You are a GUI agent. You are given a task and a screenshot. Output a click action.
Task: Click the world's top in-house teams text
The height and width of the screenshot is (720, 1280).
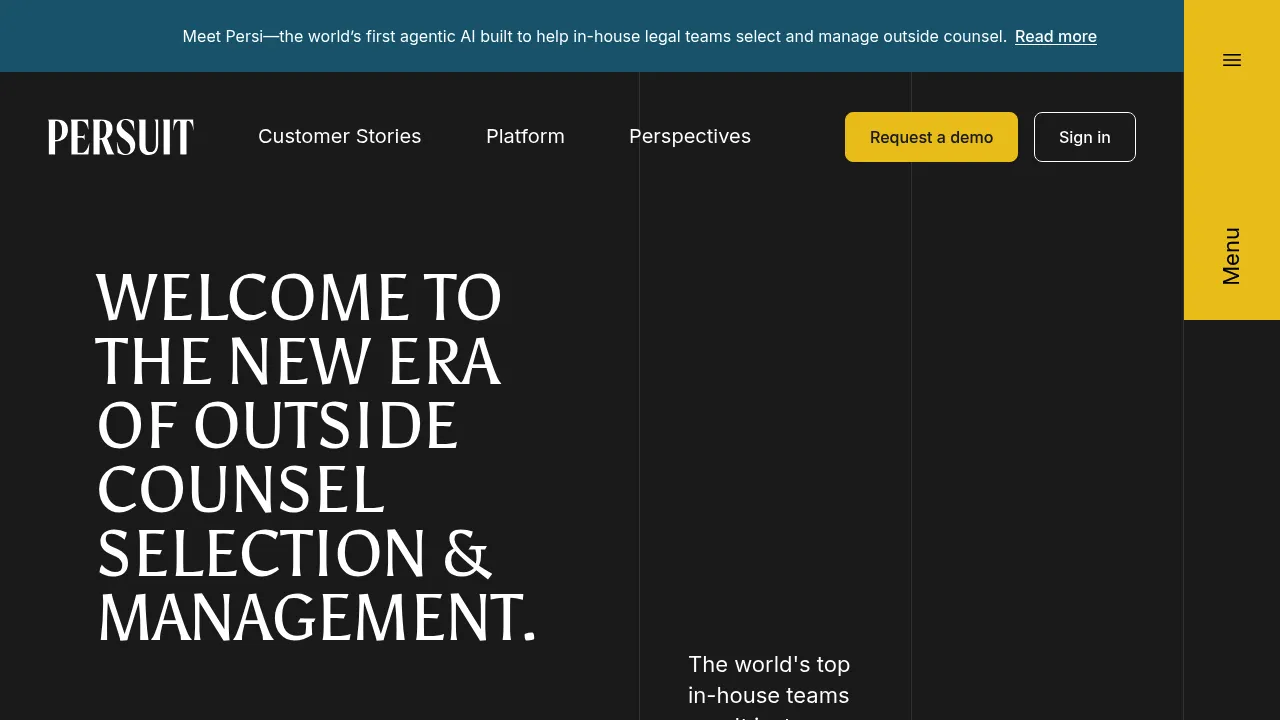(x=769, y=686)
